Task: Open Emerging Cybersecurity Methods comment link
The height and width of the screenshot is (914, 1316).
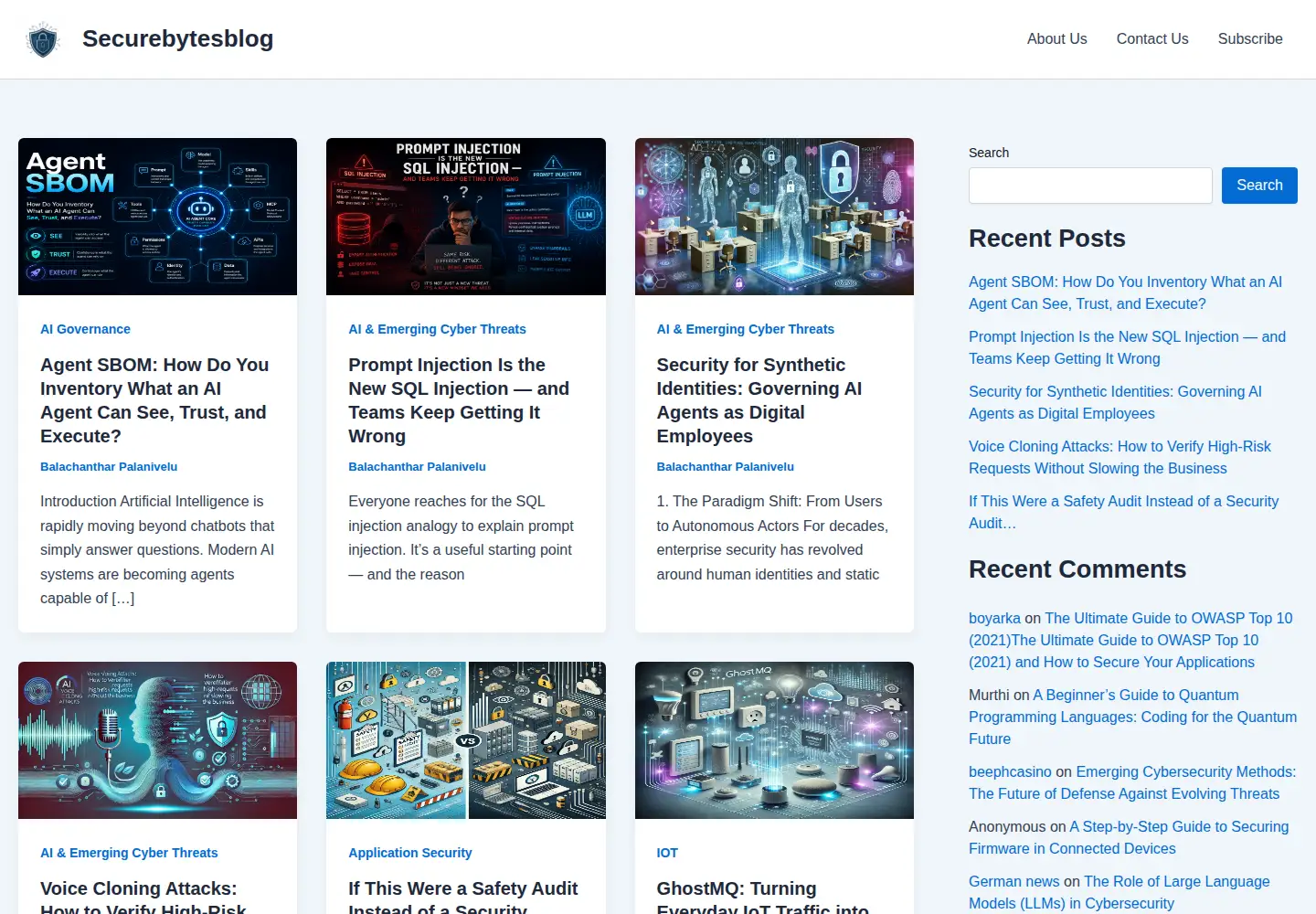Action: 1132,782
